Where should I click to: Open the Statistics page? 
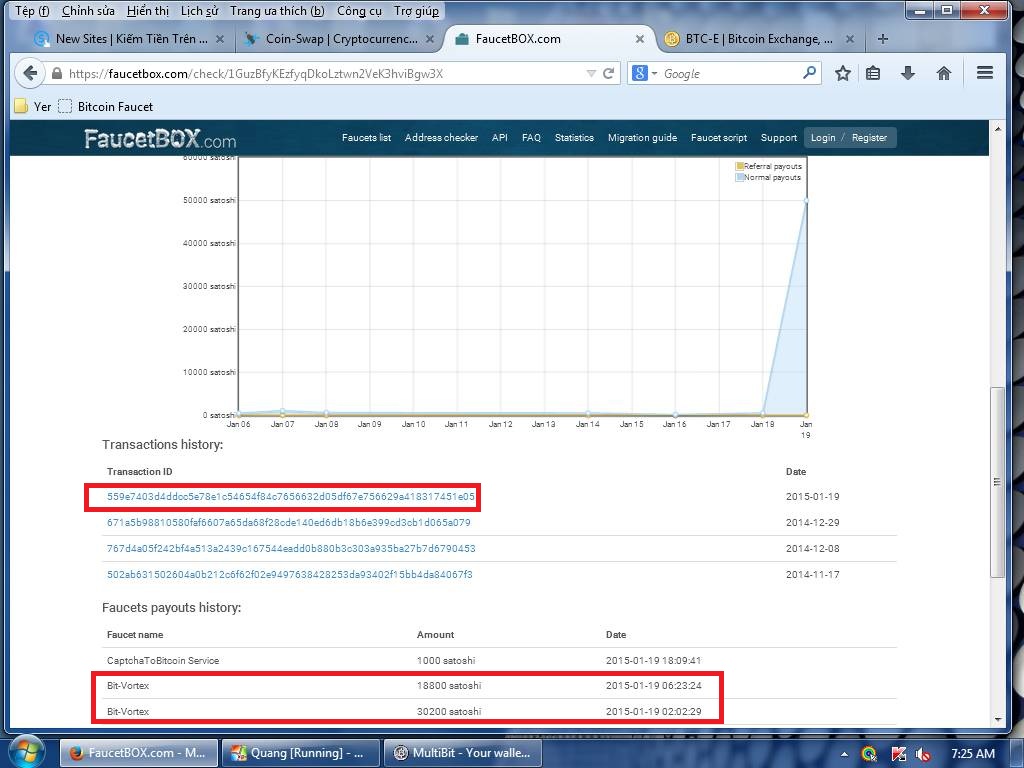(574, 138)
